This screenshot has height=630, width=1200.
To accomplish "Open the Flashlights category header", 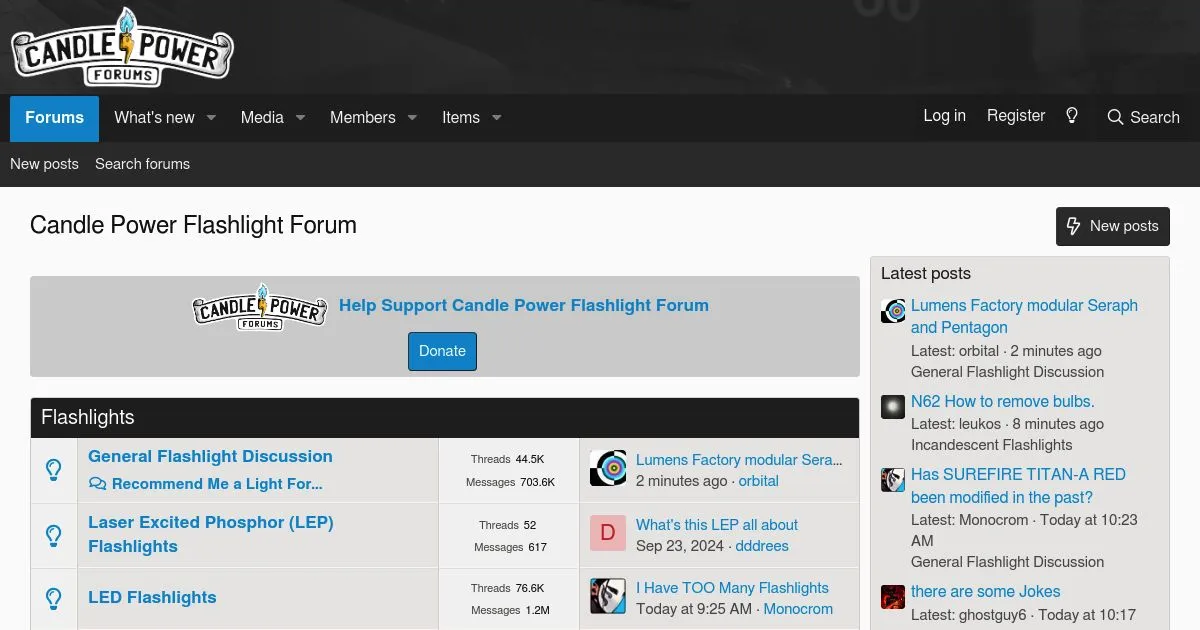I will click(88, 417).
